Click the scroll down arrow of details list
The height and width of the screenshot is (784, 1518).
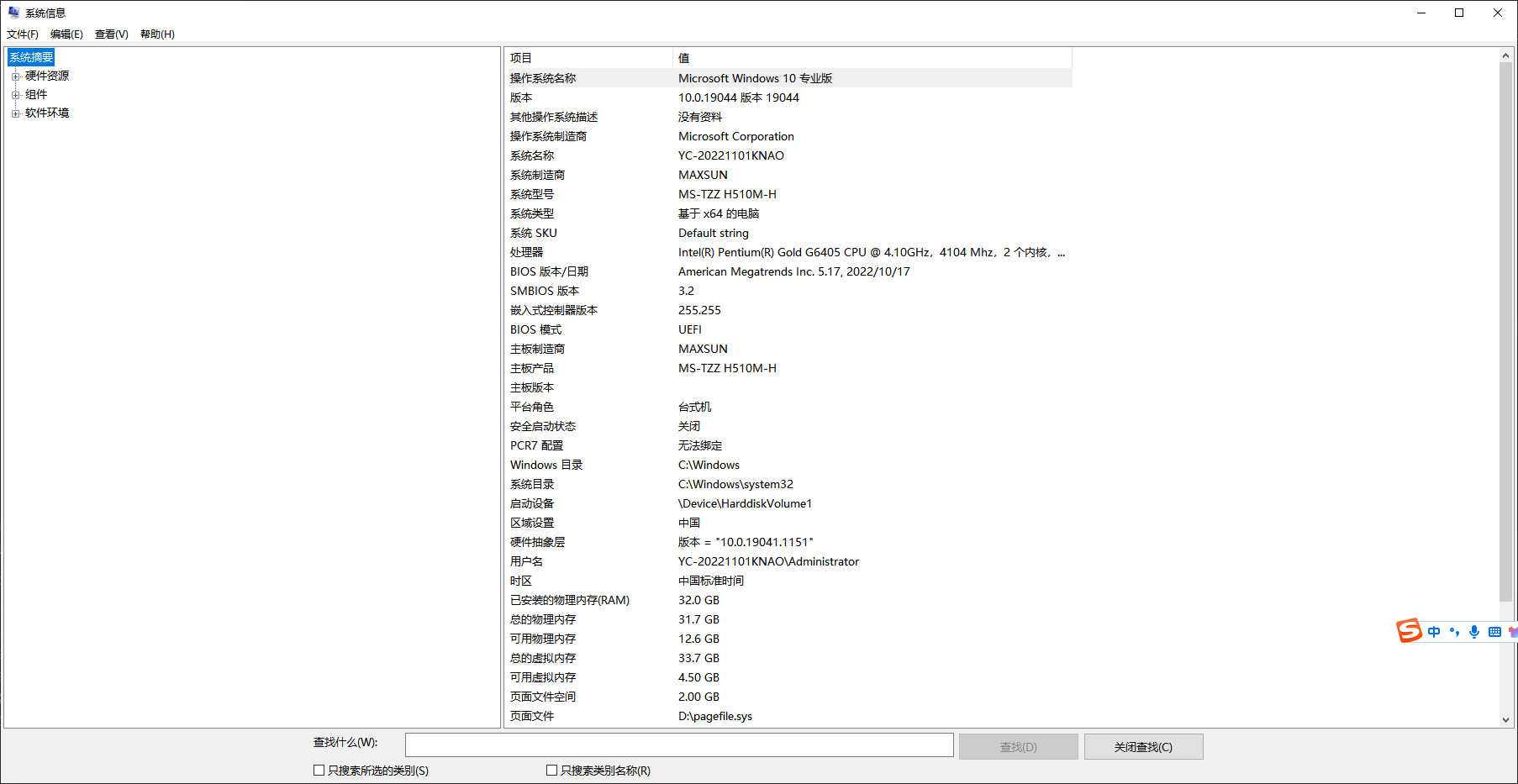[1505, 720]
